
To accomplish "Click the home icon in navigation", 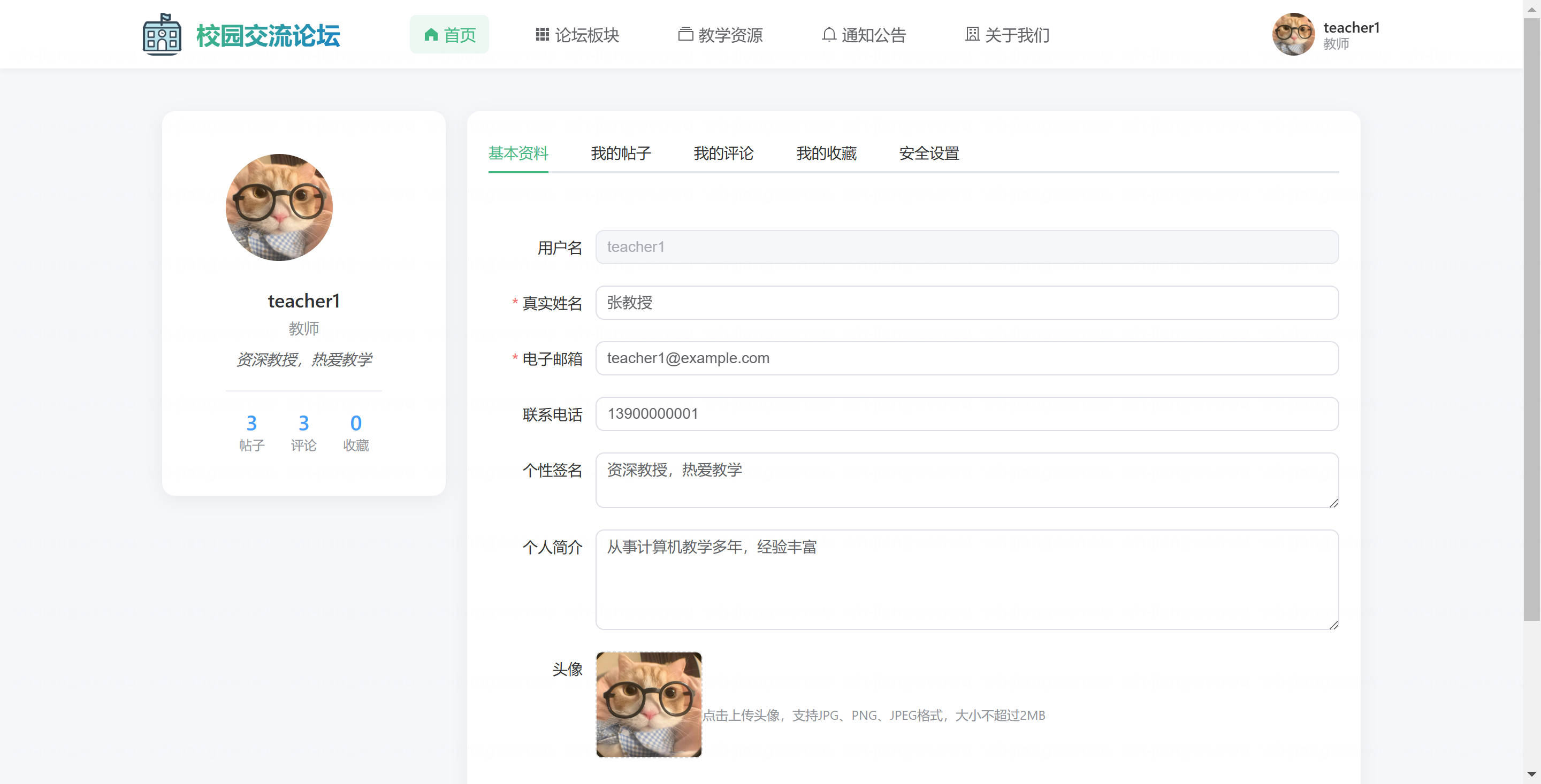I will [x=431, y=35].
